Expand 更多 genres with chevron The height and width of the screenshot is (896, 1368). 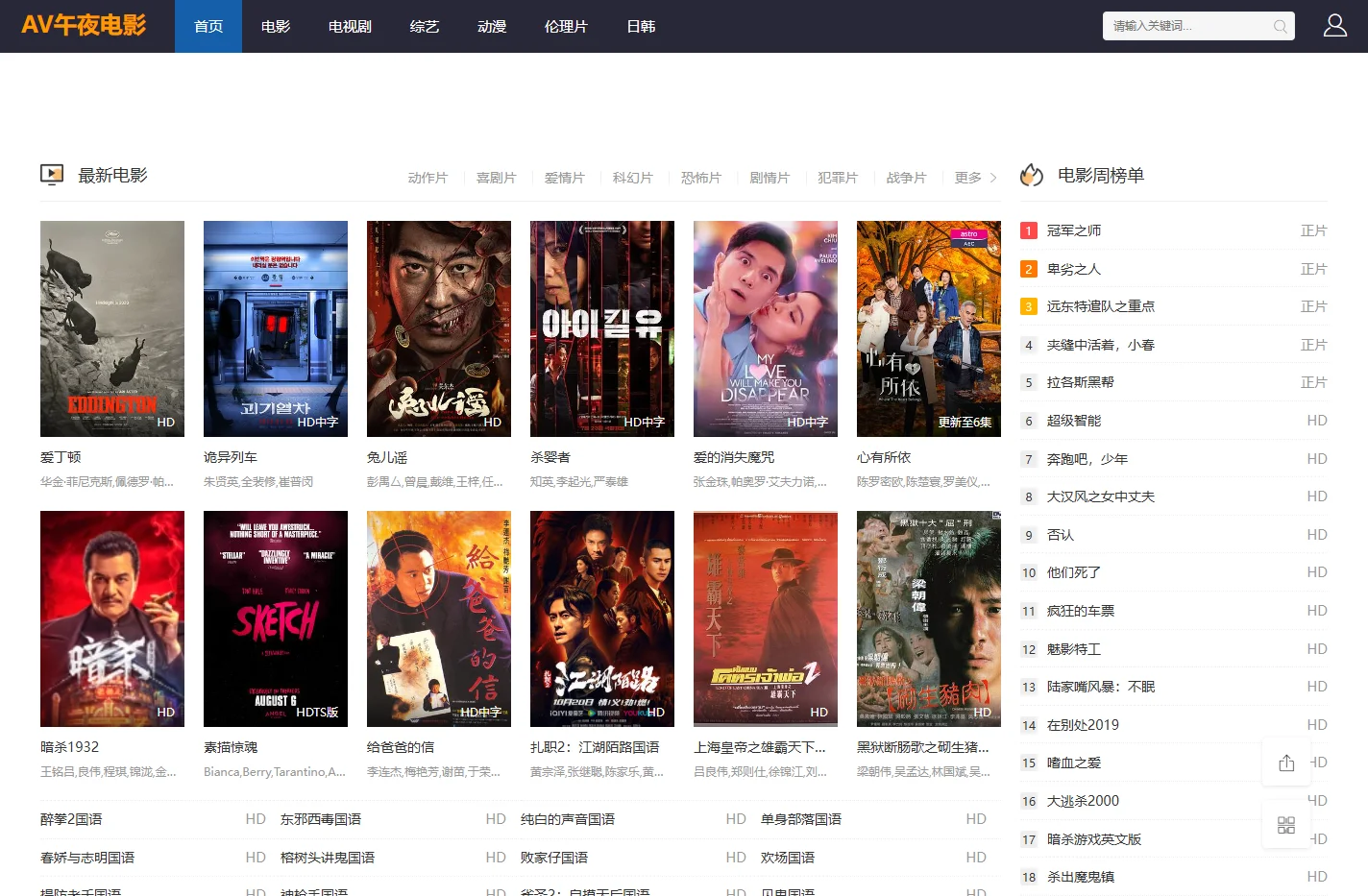pyautogui.click(x=975, y=178)
